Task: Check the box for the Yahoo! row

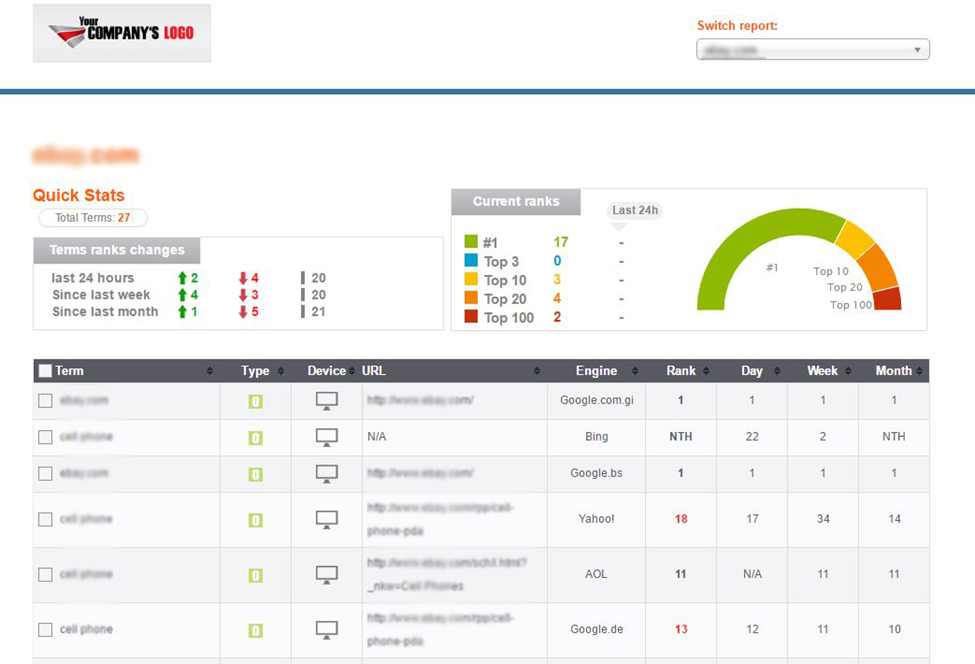Action: pos(45,519)
